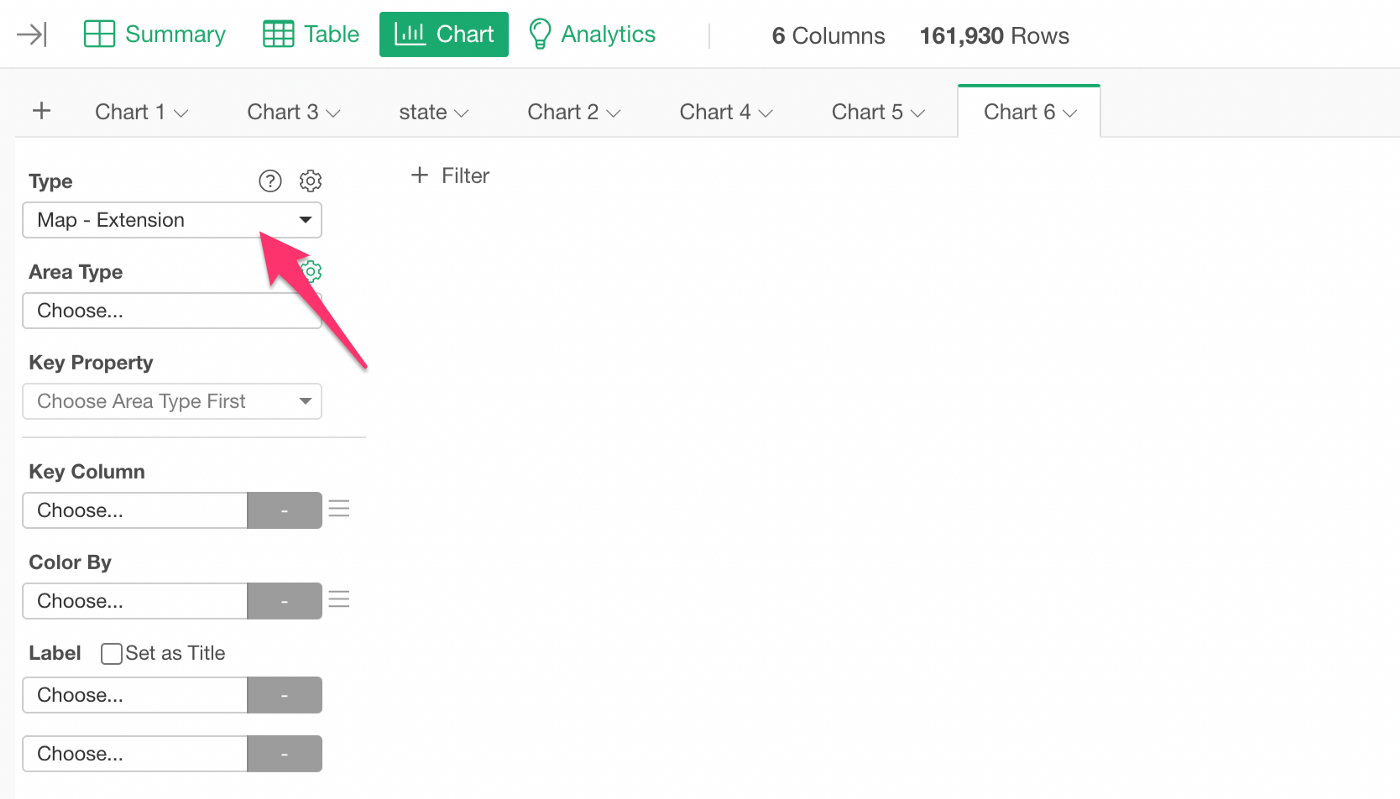Click the plus icon next to Filter
Viewport: 1400px width, 799px height.
(x=420, y=176)
